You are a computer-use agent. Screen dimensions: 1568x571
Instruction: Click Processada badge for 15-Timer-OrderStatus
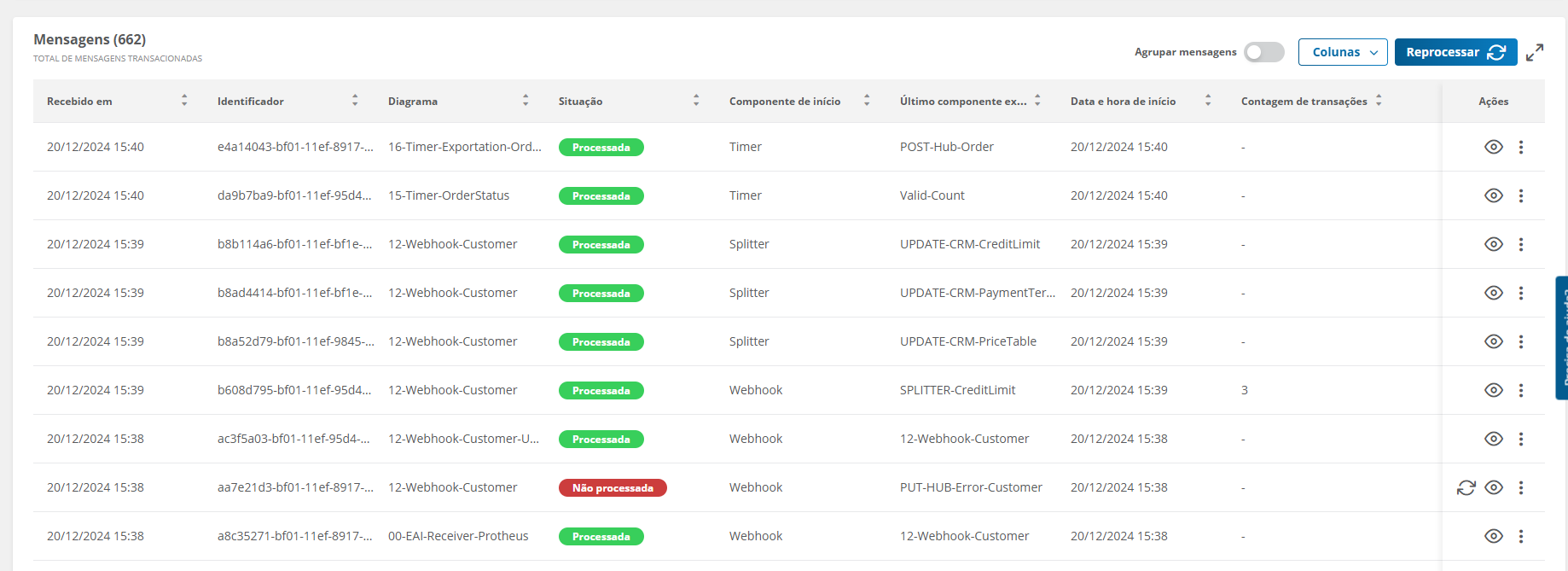click(x=601, y=195)
